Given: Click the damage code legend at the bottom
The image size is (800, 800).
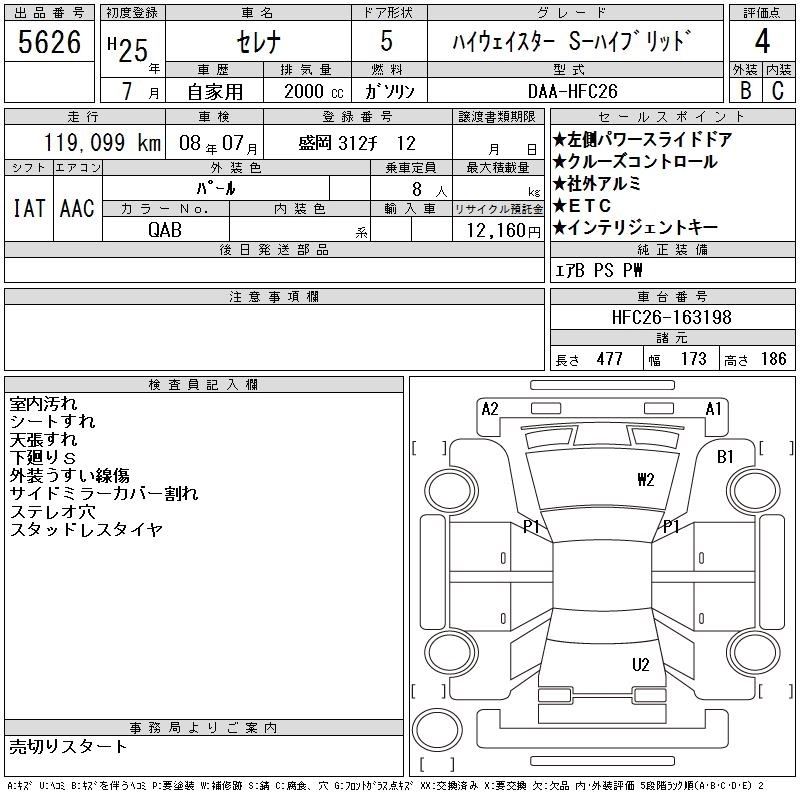Looking at the screenshot, I should pos(385,786).
